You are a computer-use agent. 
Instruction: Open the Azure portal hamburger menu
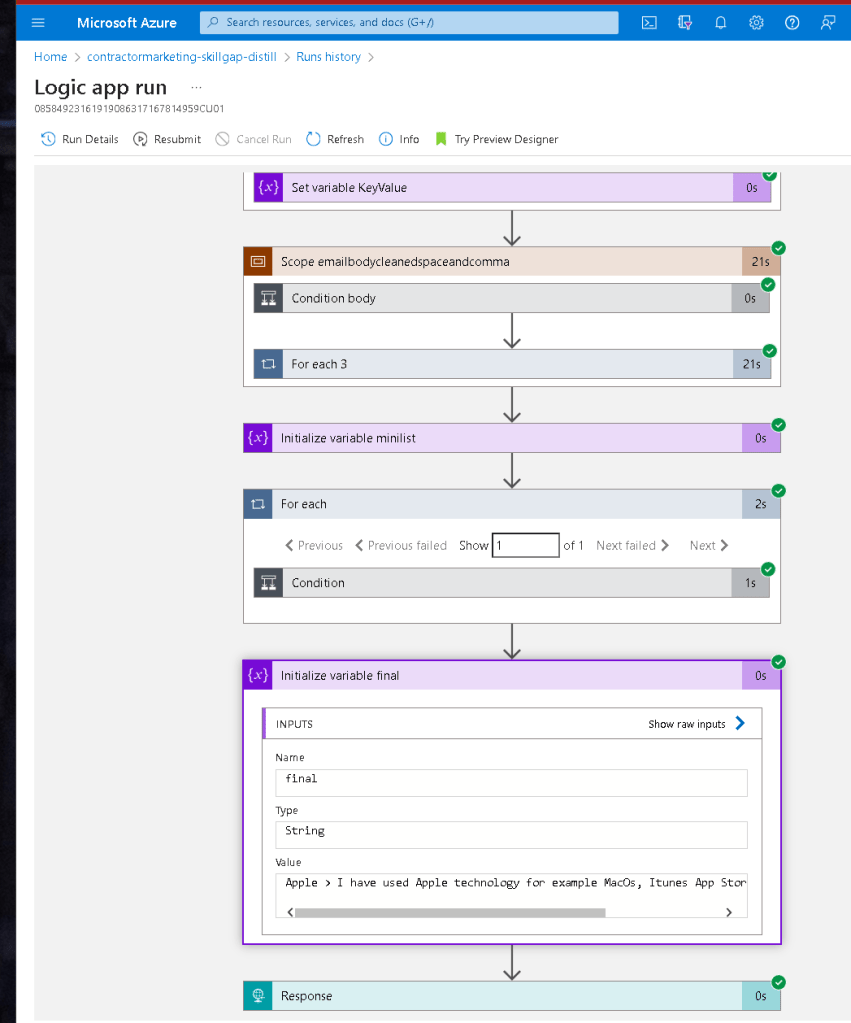point(38,23)
